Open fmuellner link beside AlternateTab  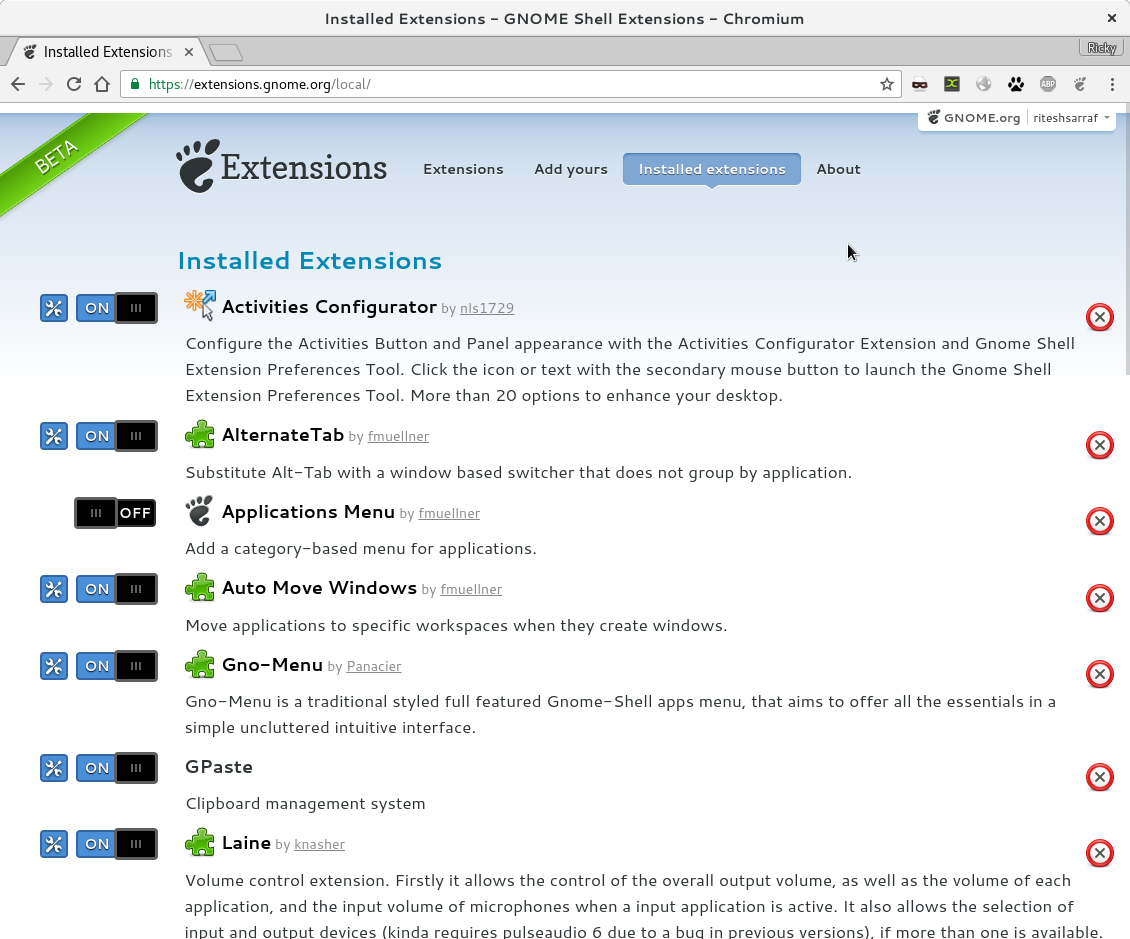[399, 437]
